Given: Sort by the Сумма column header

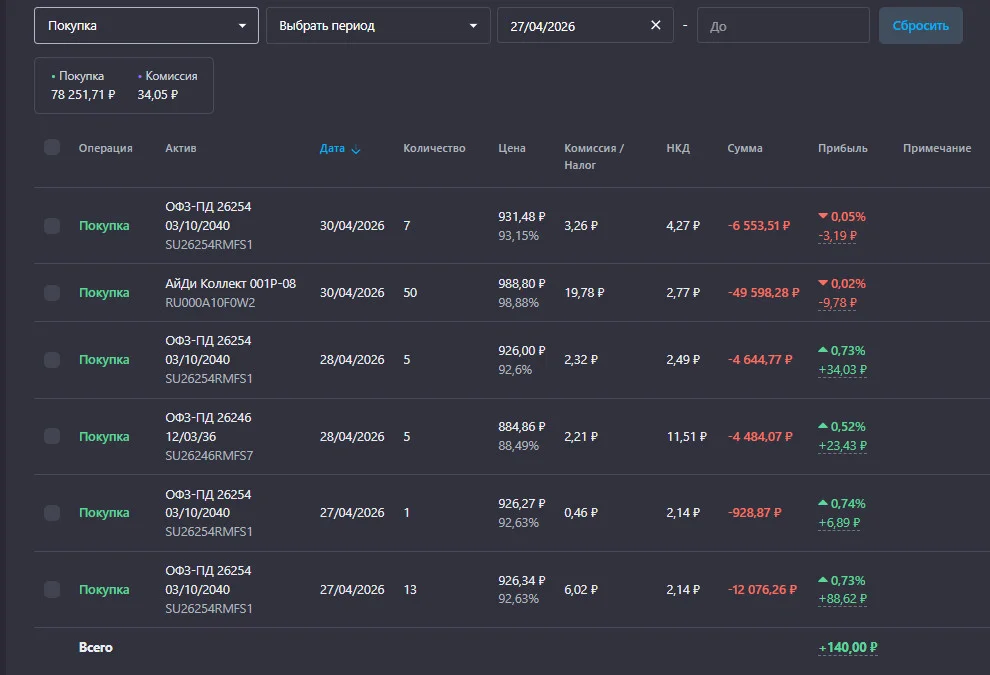Looking at the screenshot, I should click(744, 148).
